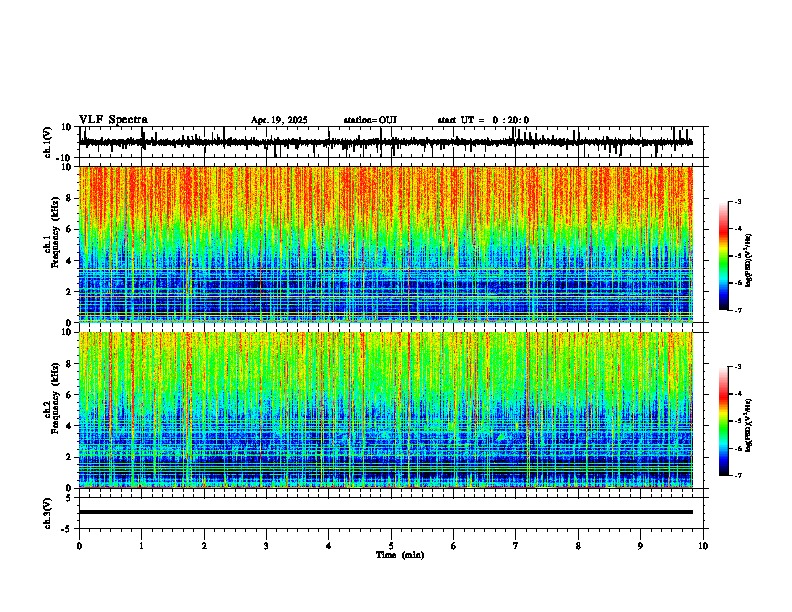The height and width of the screenshot is (612, 792).
Task: Click the thick black ch.3 trace line
Action: (386, 512)
